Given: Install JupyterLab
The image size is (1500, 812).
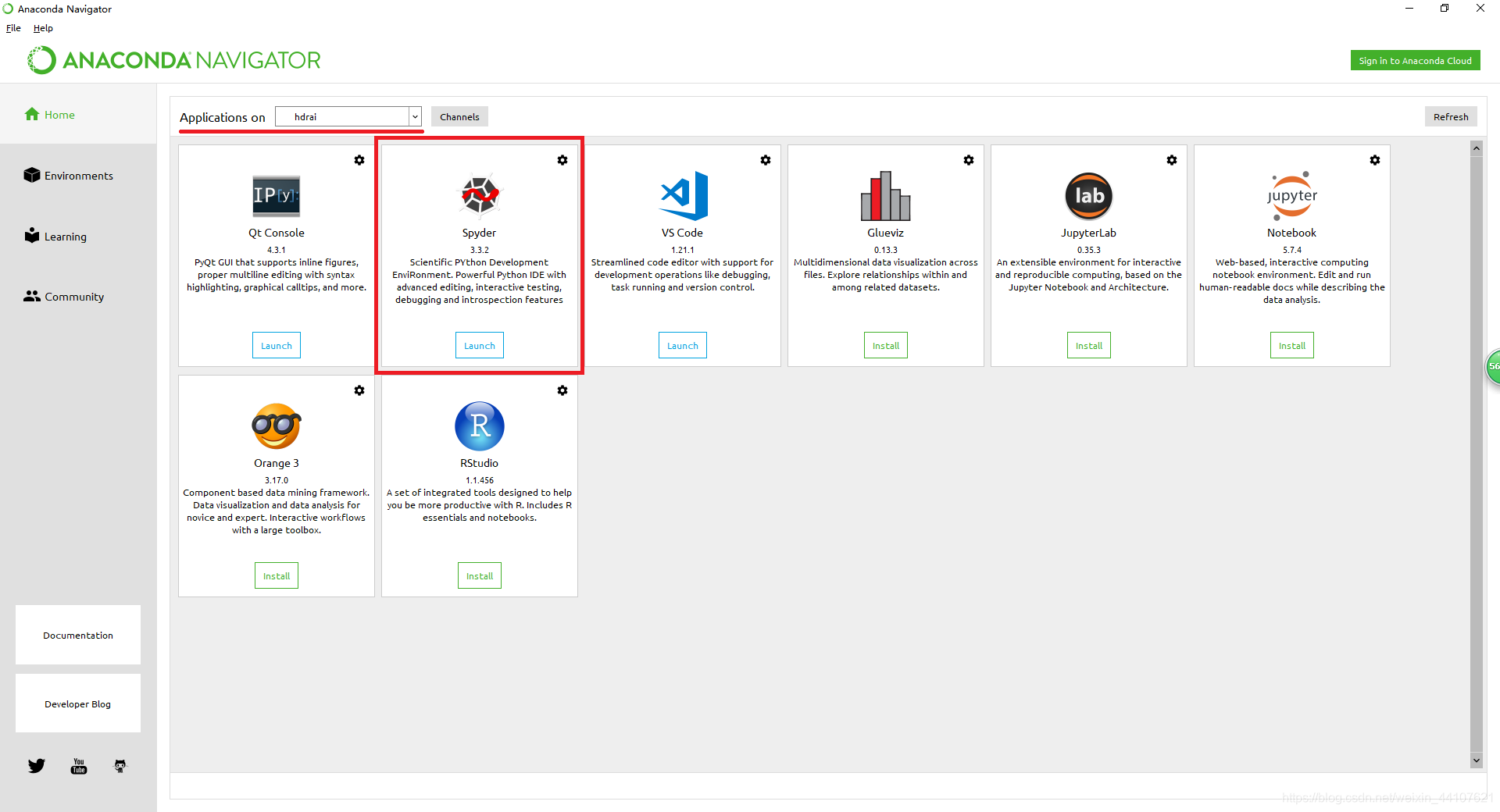Looking at the screenshot, I should [x=1089, y=346].
